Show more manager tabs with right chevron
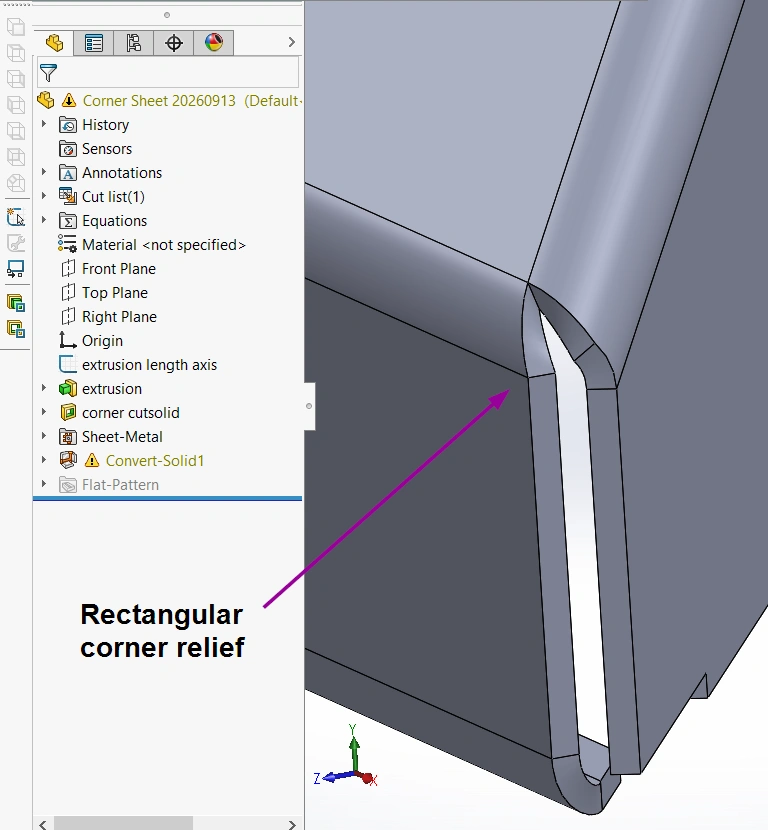Image resolution: width=768 pixels, height=830 pixels. pos(292,42)
